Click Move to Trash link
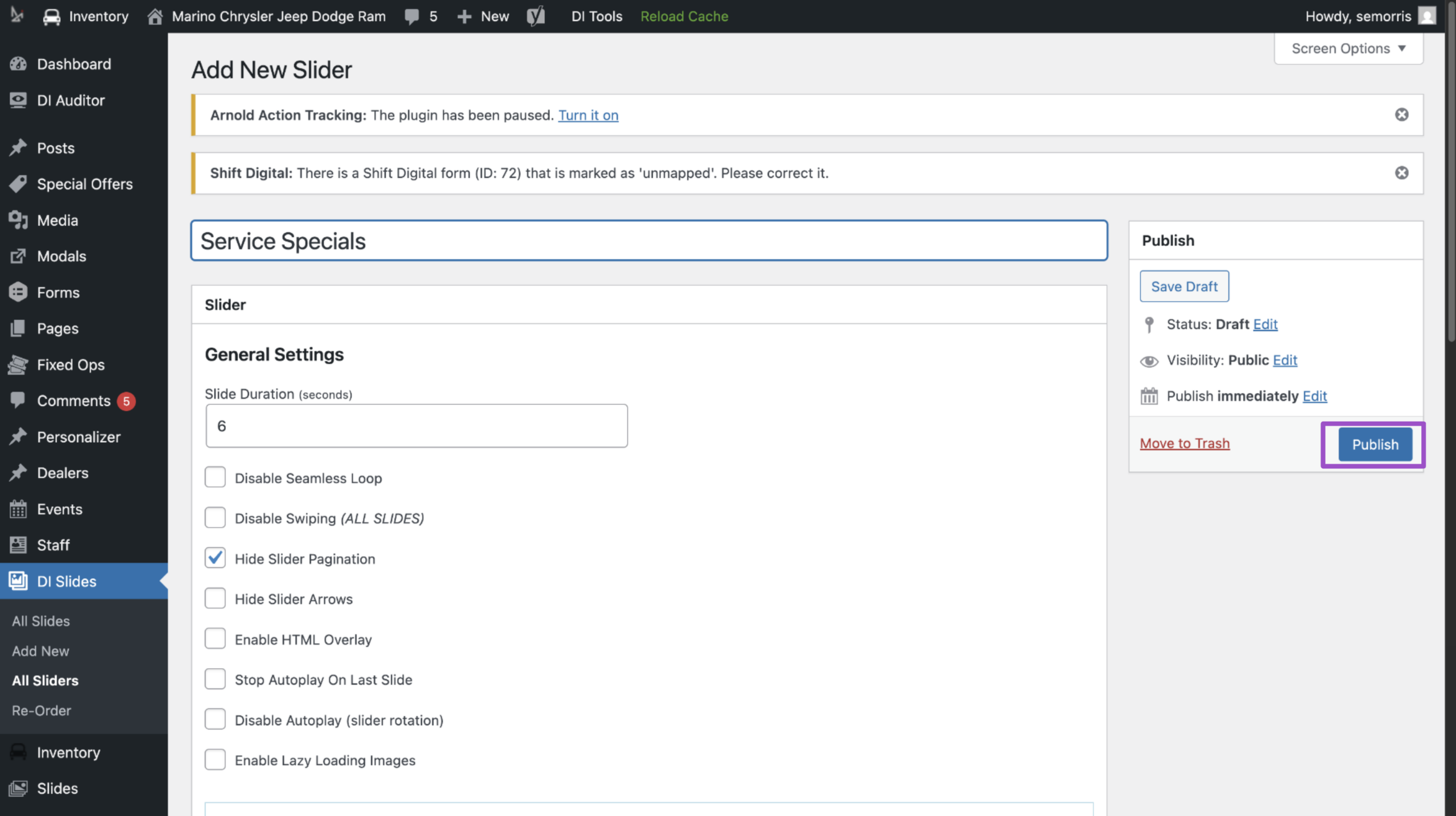This screenshot has height=816, width=1456. click(1185, 443)
